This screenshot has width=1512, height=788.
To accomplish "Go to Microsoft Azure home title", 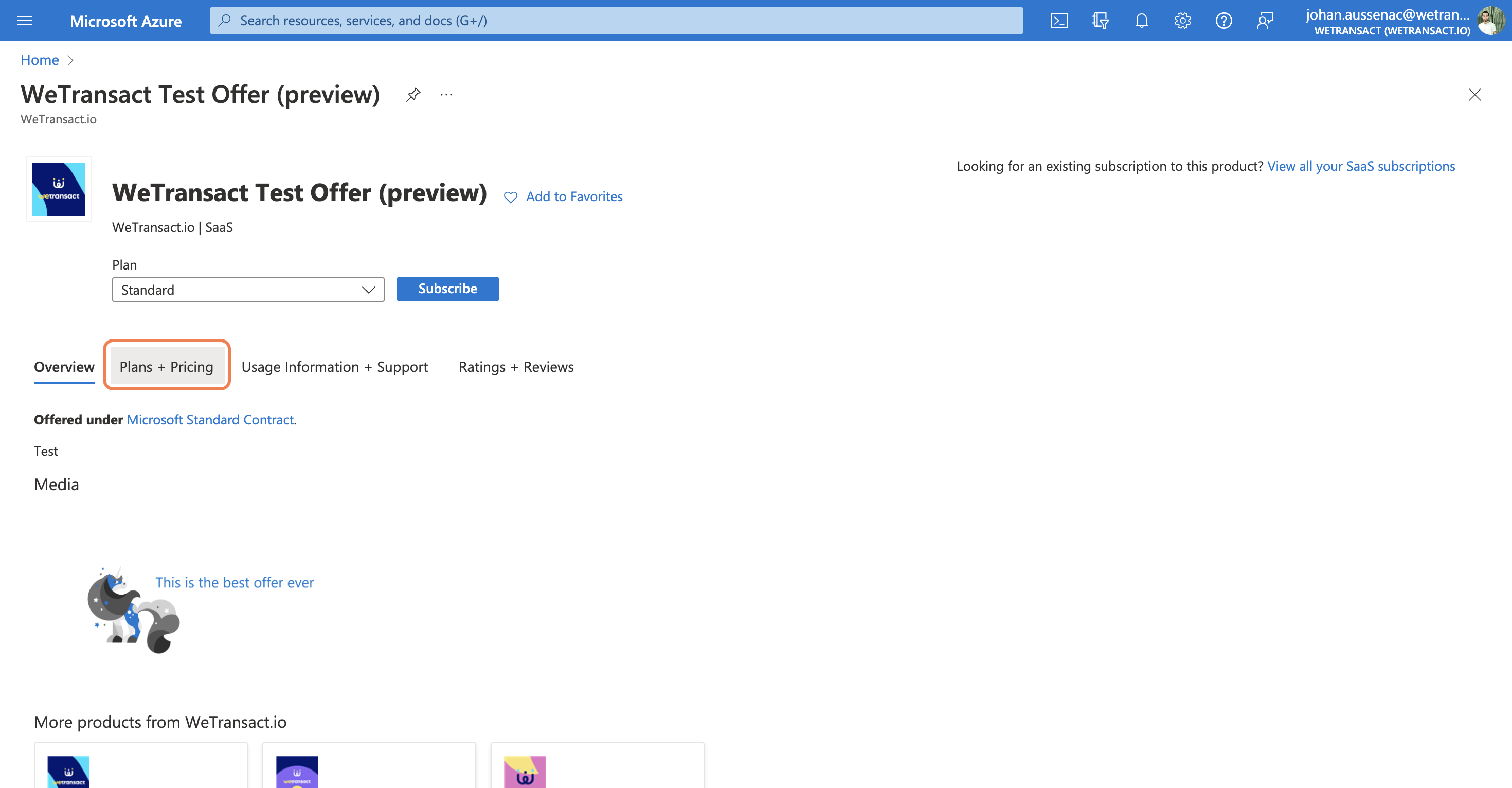I will 125,21.
